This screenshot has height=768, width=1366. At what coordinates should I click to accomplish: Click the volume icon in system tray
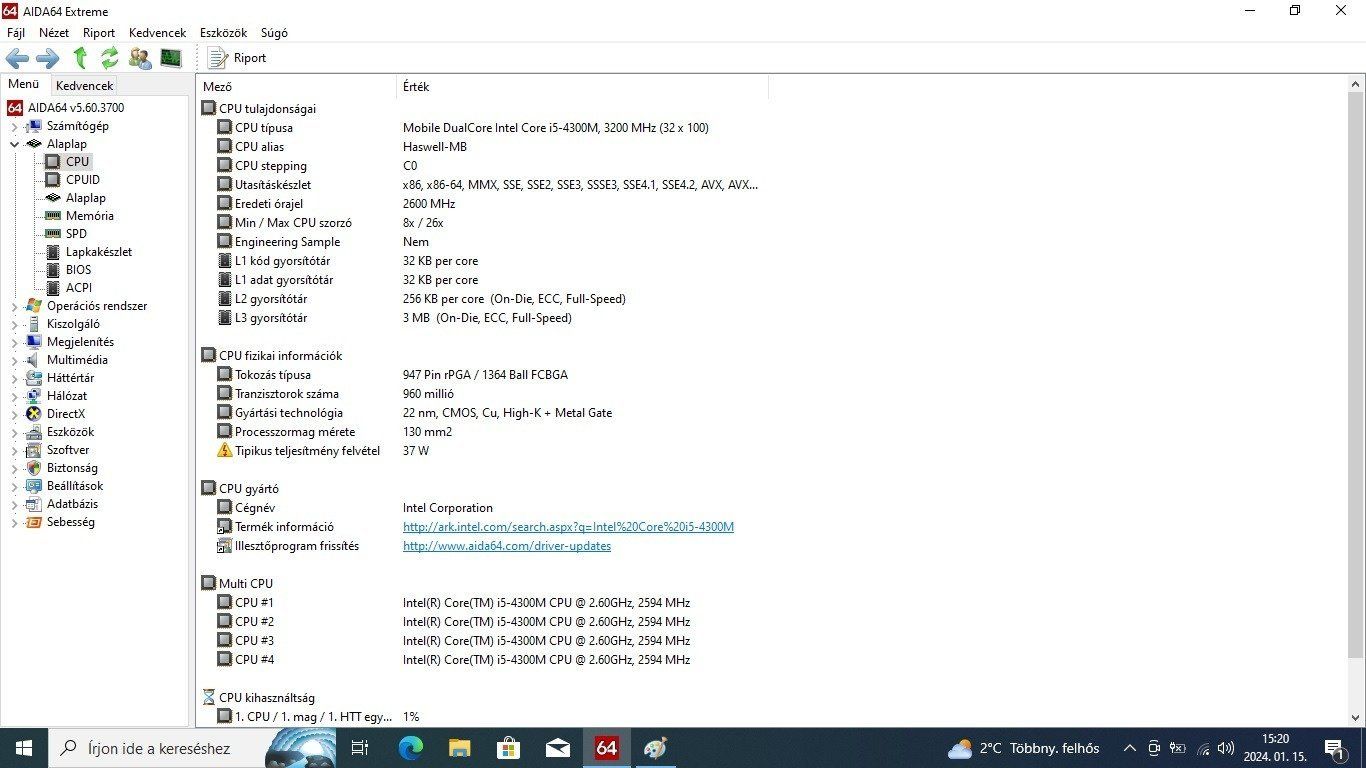[x=1226, y=748]
